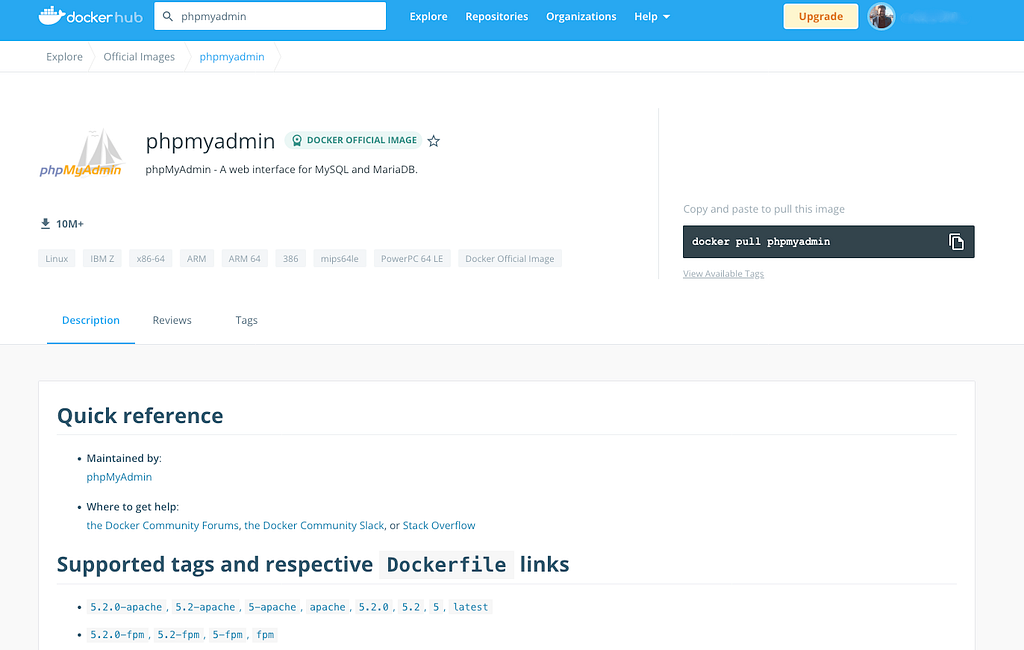1024x650 pixels.
Task: Select the Docker Official Image chip
Action: tap(509, 259)
